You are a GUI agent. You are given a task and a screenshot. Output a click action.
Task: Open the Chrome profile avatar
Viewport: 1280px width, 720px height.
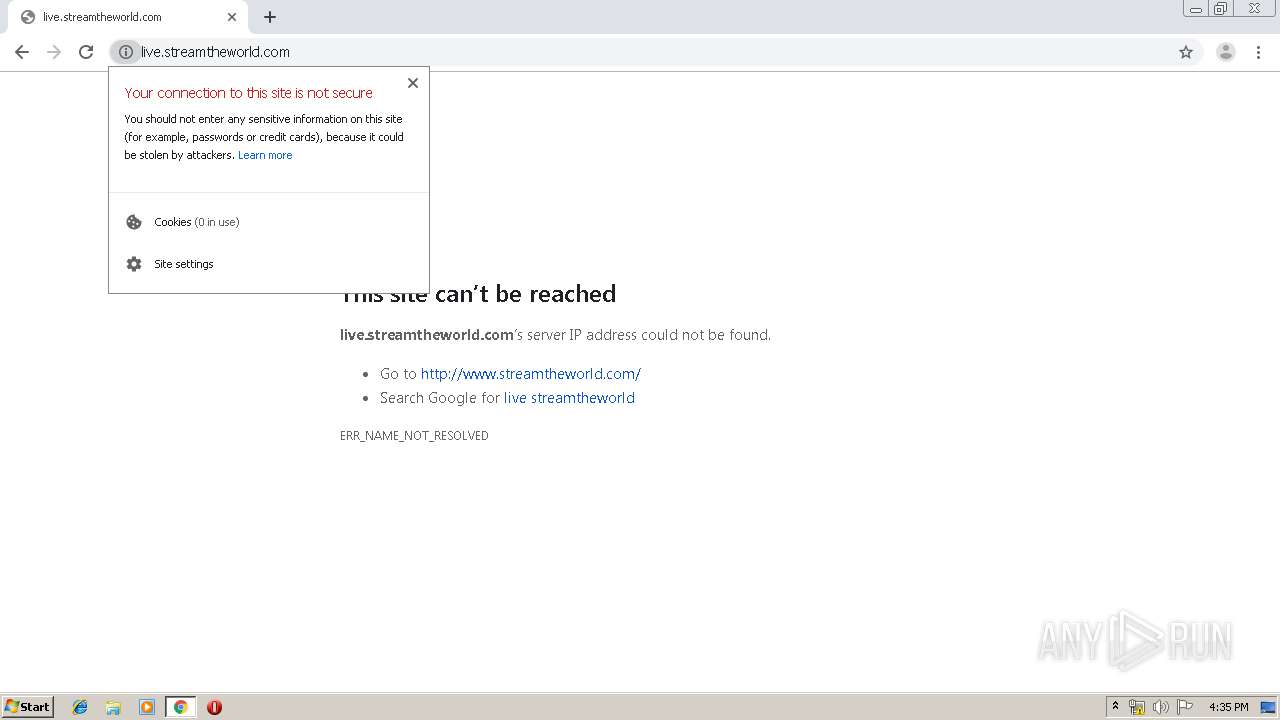tap(1225, 52)
